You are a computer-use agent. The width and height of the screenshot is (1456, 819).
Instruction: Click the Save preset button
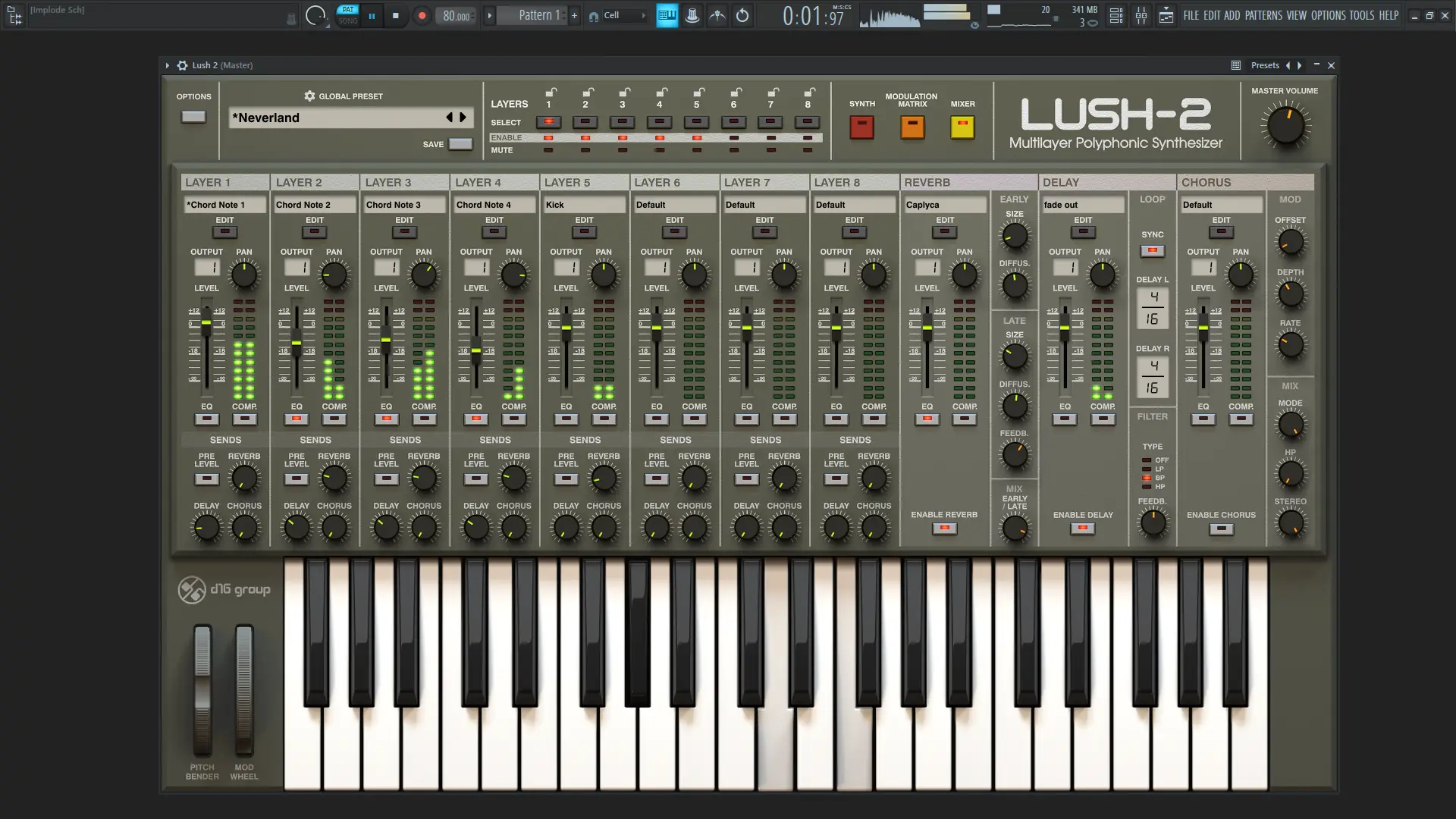460,144
